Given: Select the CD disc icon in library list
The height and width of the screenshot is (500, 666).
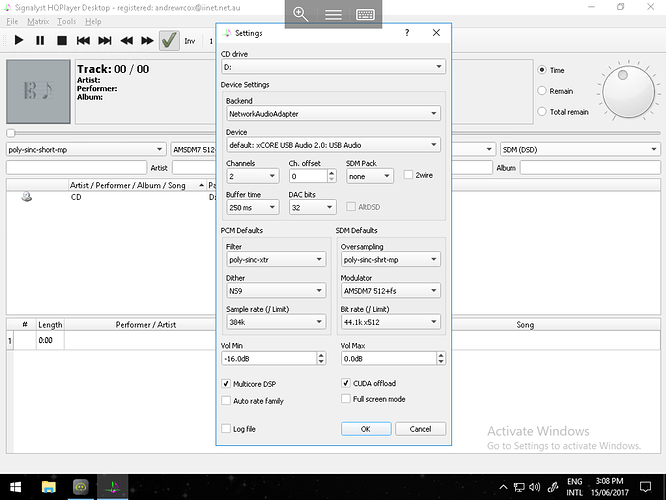Looking at the screenshot, I should tap(27, 197).
